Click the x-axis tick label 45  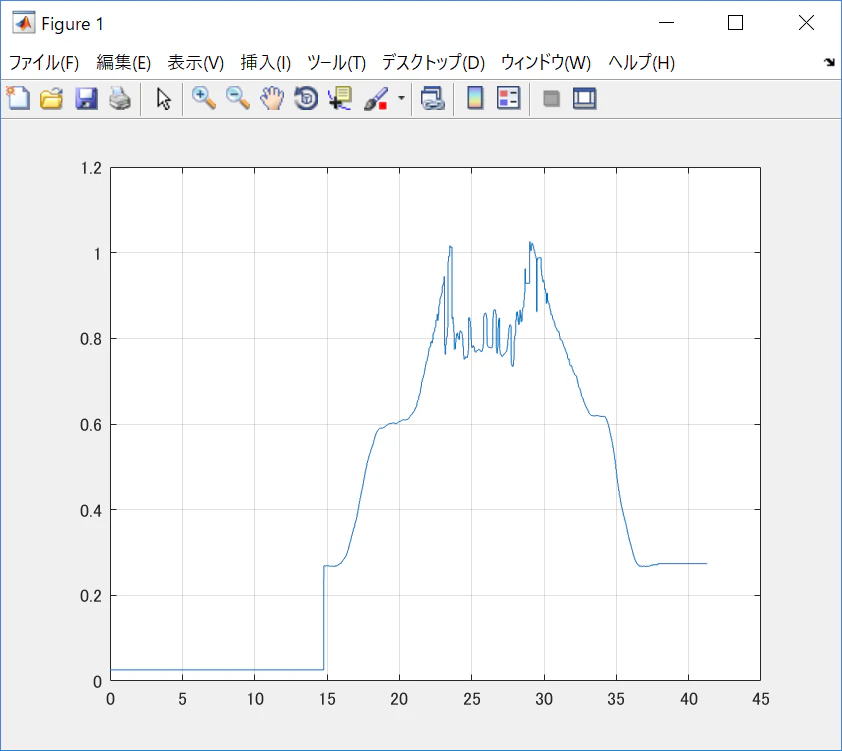coord(760,699)
